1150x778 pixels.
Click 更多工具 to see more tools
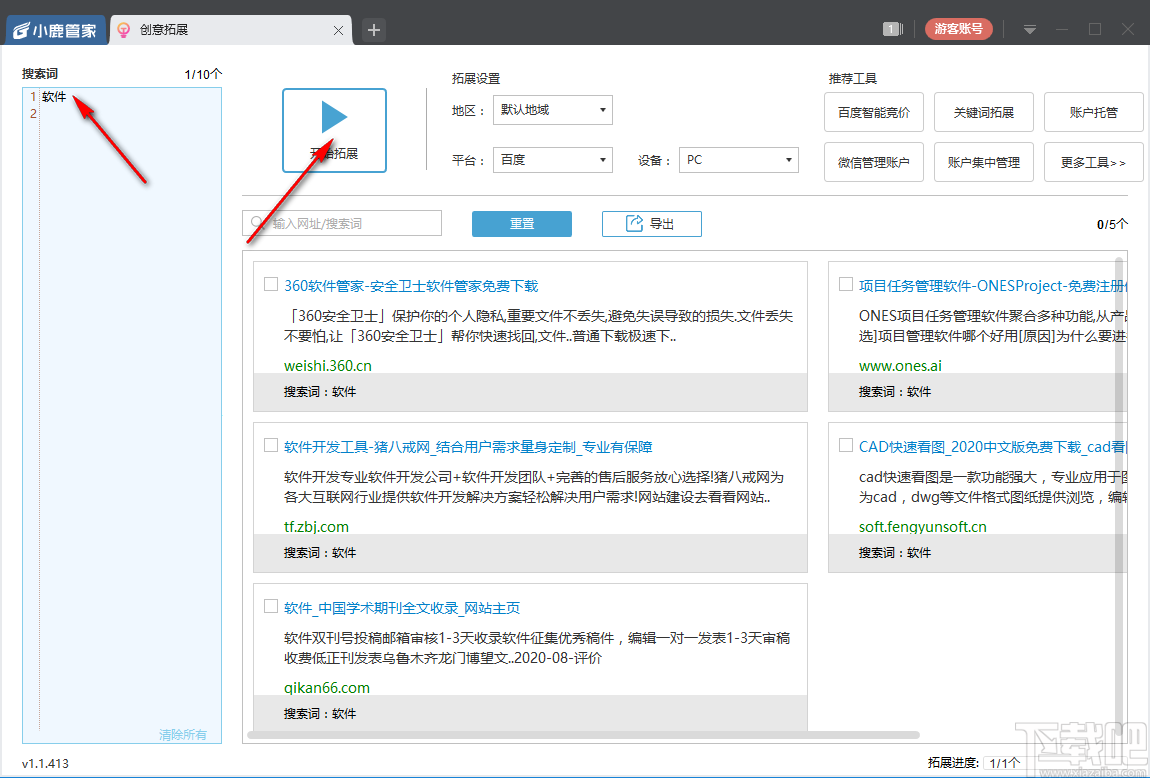pos(1093,161)
